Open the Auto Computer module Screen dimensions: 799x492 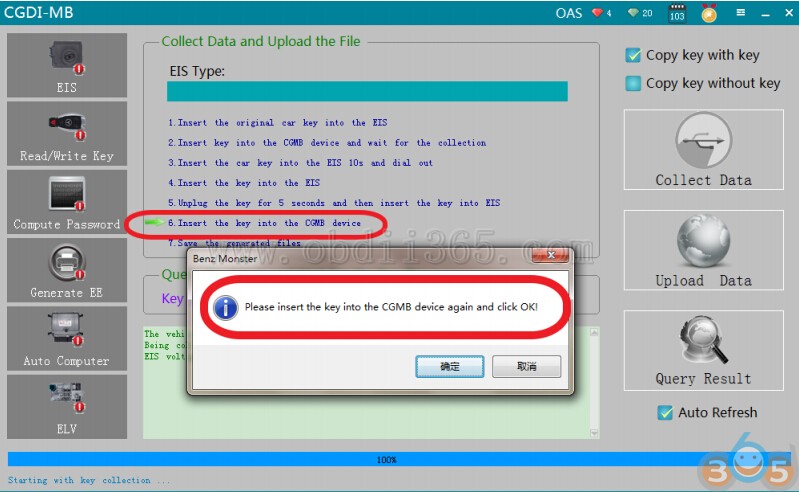pyautogui.click(x=67, y=338)
